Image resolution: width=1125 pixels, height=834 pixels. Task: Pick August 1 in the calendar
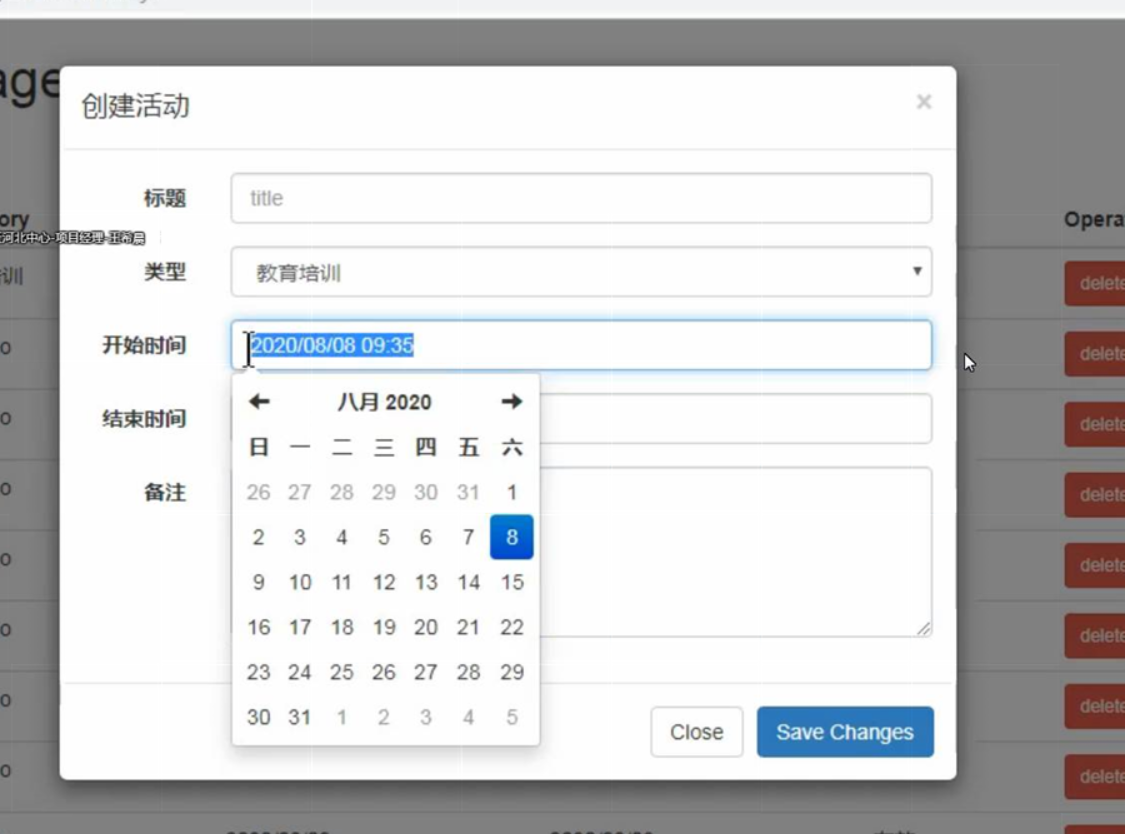(512, 492)
